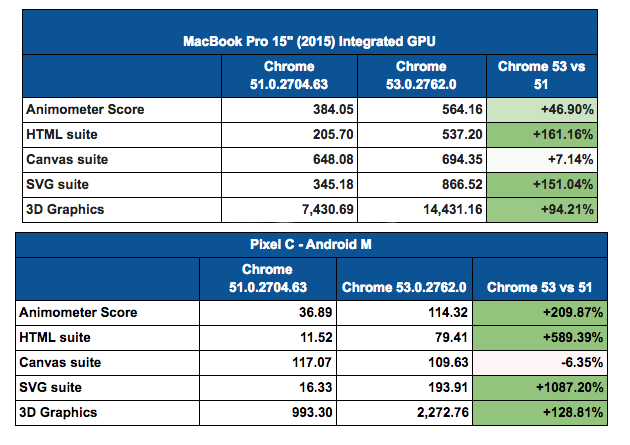
Task: Click the 'MacBook Pro 15" (2015) Integrated GPU' title
Action: coord(309,41)
